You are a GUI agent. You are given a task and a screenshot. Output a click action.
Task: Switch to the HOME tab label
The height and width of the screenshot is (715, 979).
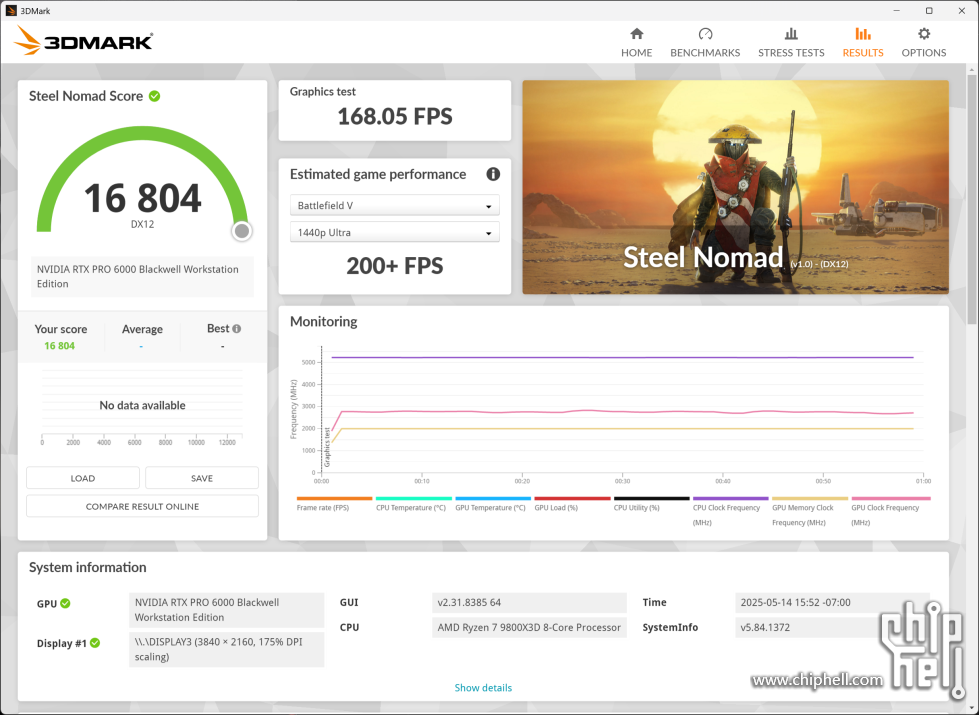coord(636,52)
